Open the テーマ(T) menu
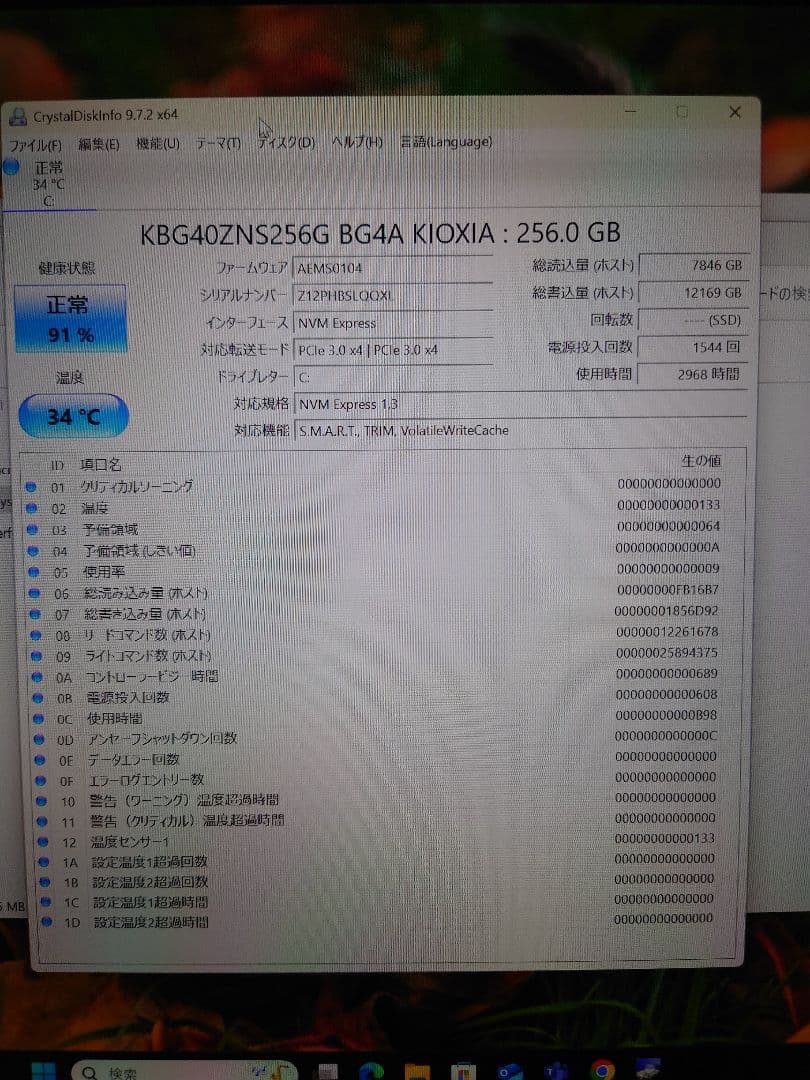The image size is (810, 1080). pyautogui.click(x=217, y=144)
